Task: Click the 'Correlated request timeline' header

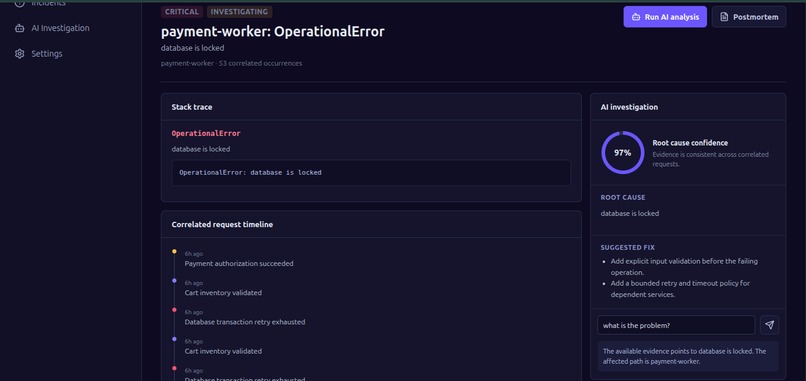Action: tap(371, 224)
